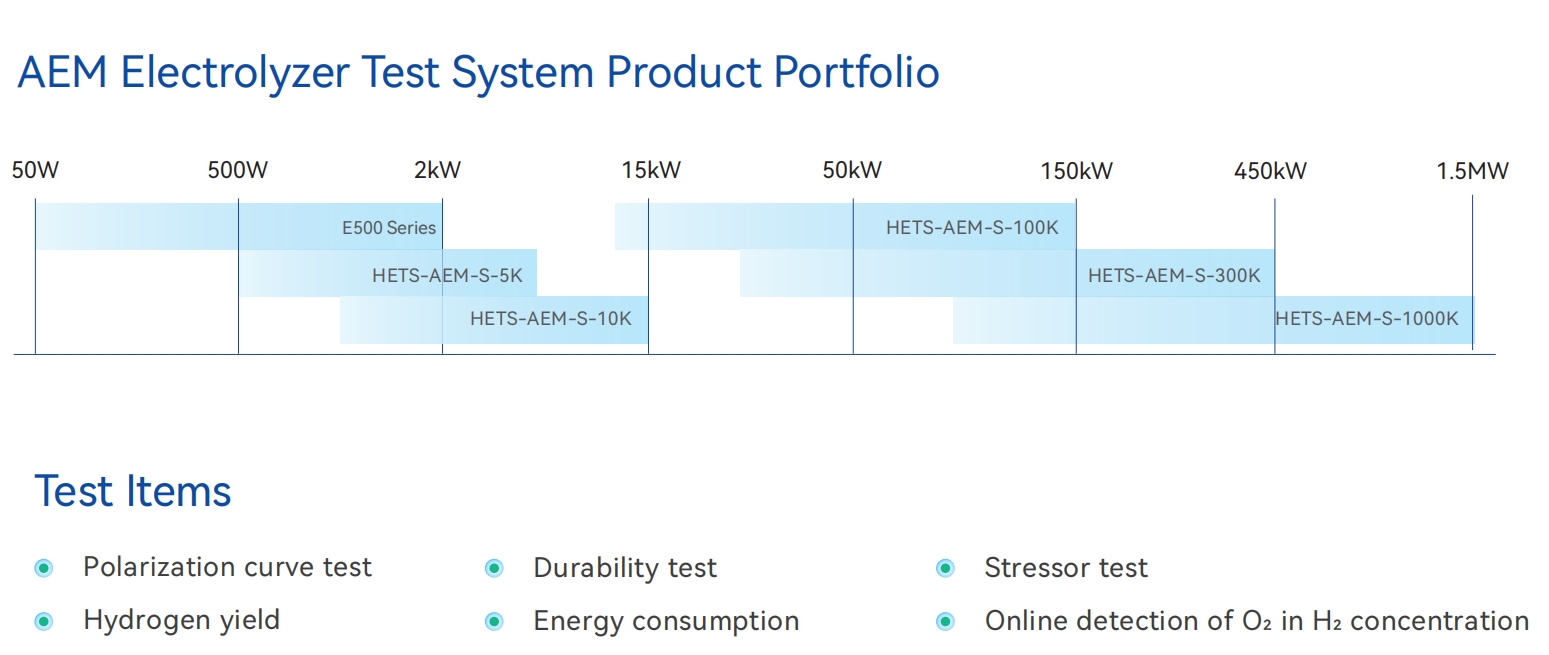Click the 1.5MW scale marker label
Image resolution: width=1549 pixels, height=655 pixels.
click(1472, 171)
